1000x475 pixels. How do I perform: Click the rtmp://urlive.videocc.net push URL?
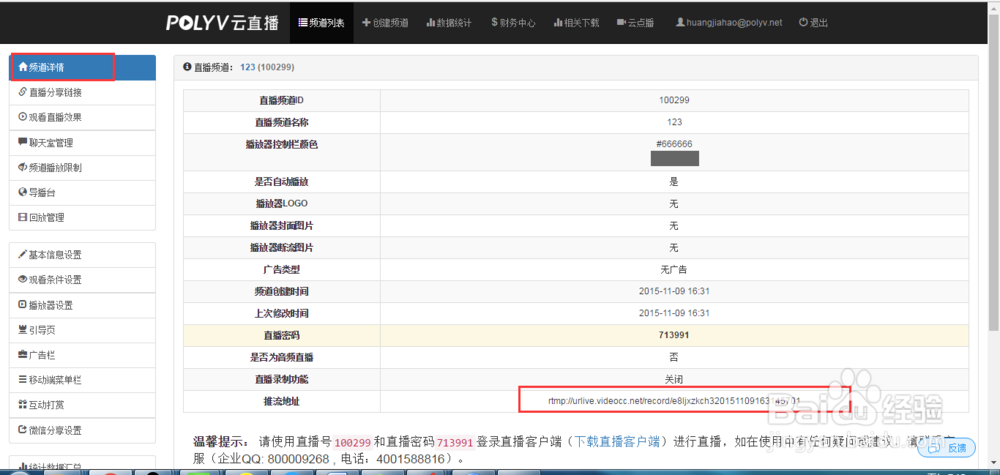674,401
